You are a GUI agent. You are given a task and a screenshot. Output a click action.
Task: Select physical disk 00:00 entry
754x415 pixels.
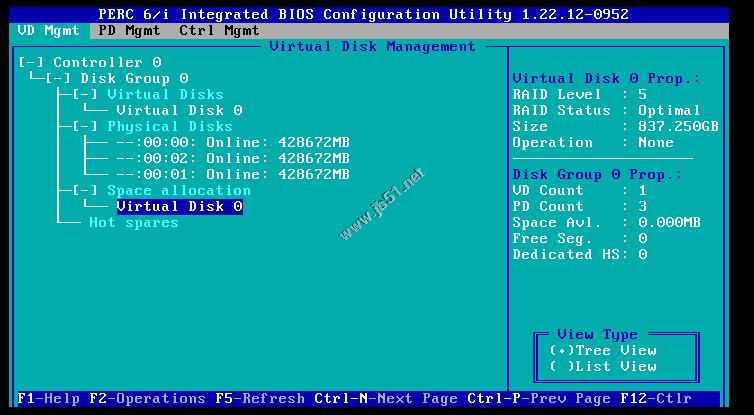(x=232, y=142)
